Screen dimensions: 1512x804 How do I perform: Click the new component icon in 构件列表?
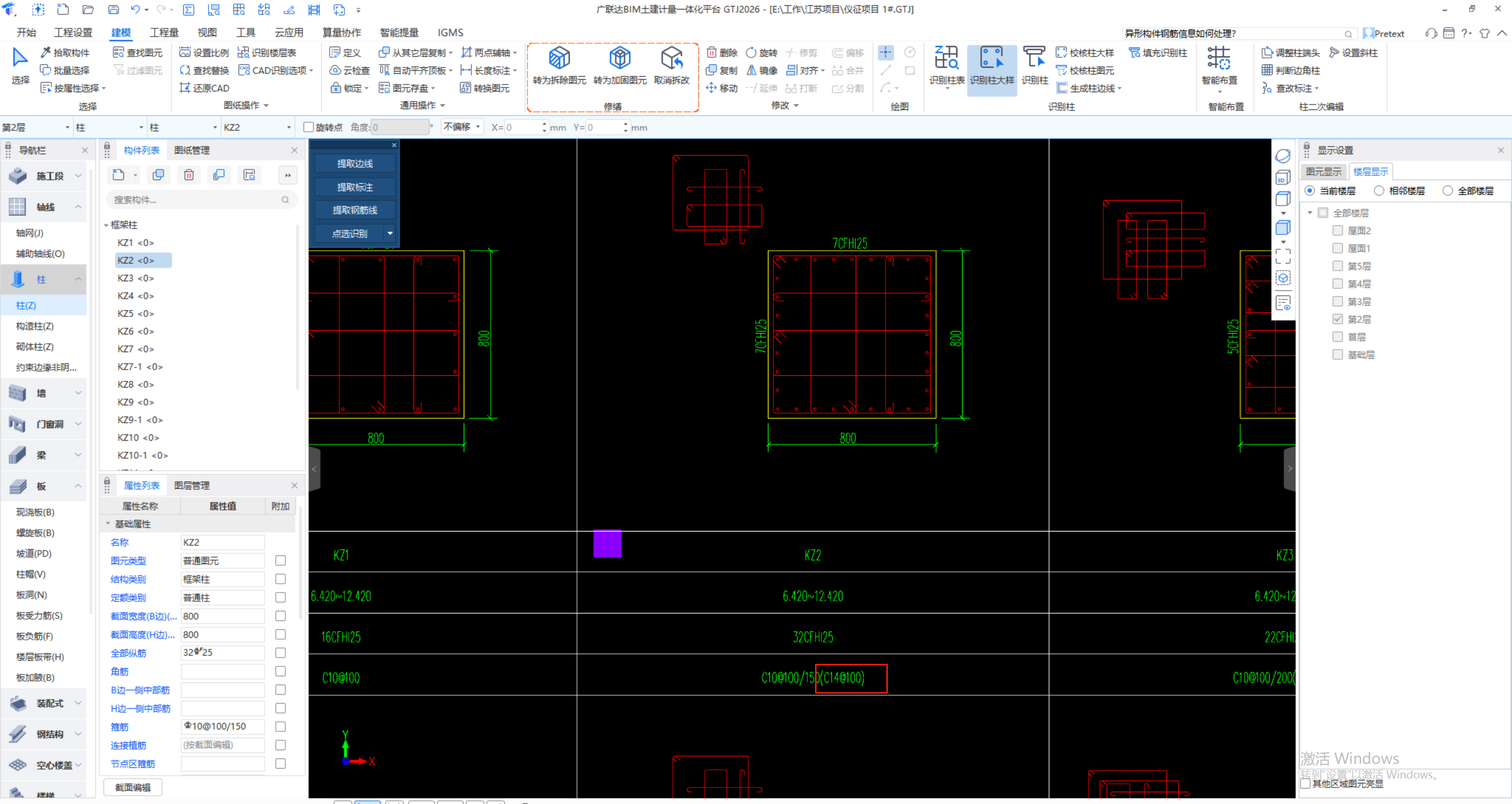click(x=119, y=175)
